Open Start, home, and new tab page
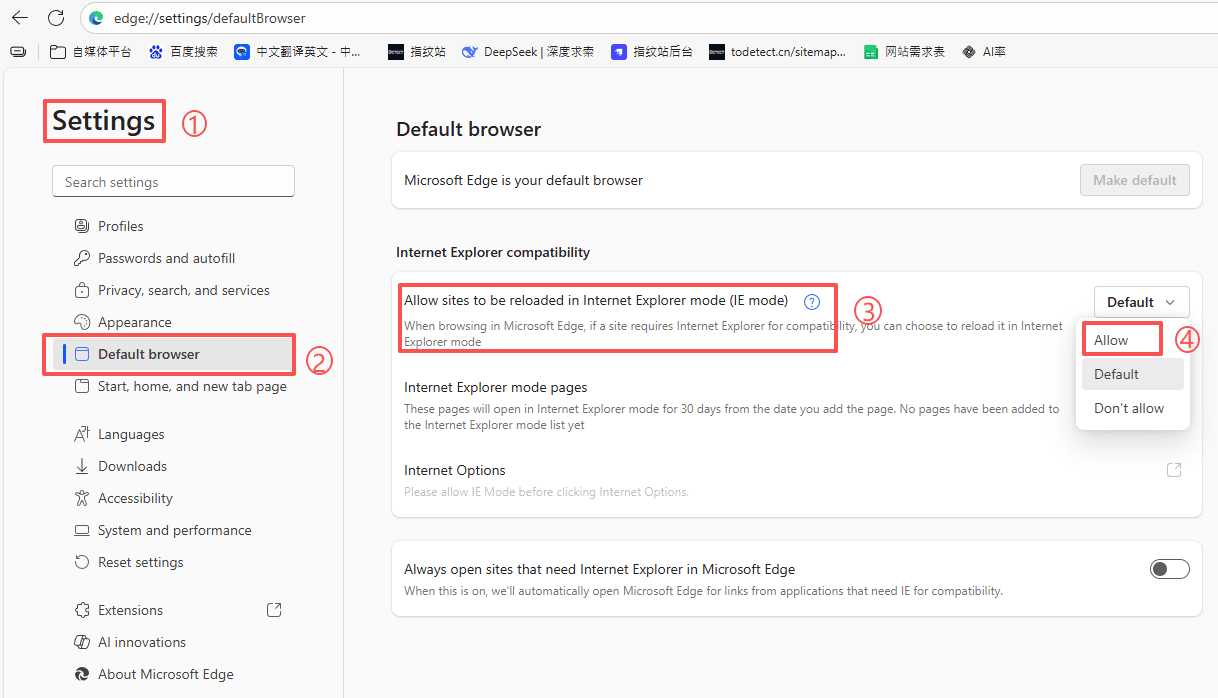Screen dimensions: 1218x698 (x=173, y=386)
